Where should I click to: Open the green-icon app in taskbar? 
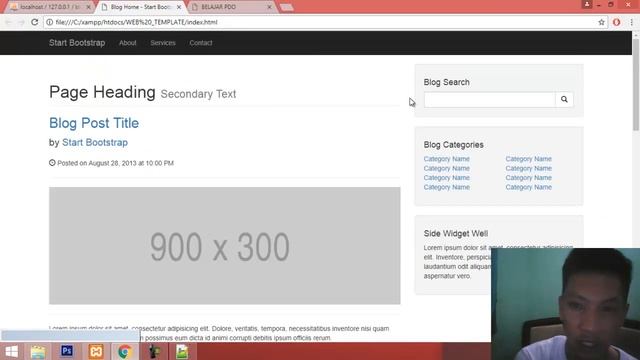click(x=182, y=351)
